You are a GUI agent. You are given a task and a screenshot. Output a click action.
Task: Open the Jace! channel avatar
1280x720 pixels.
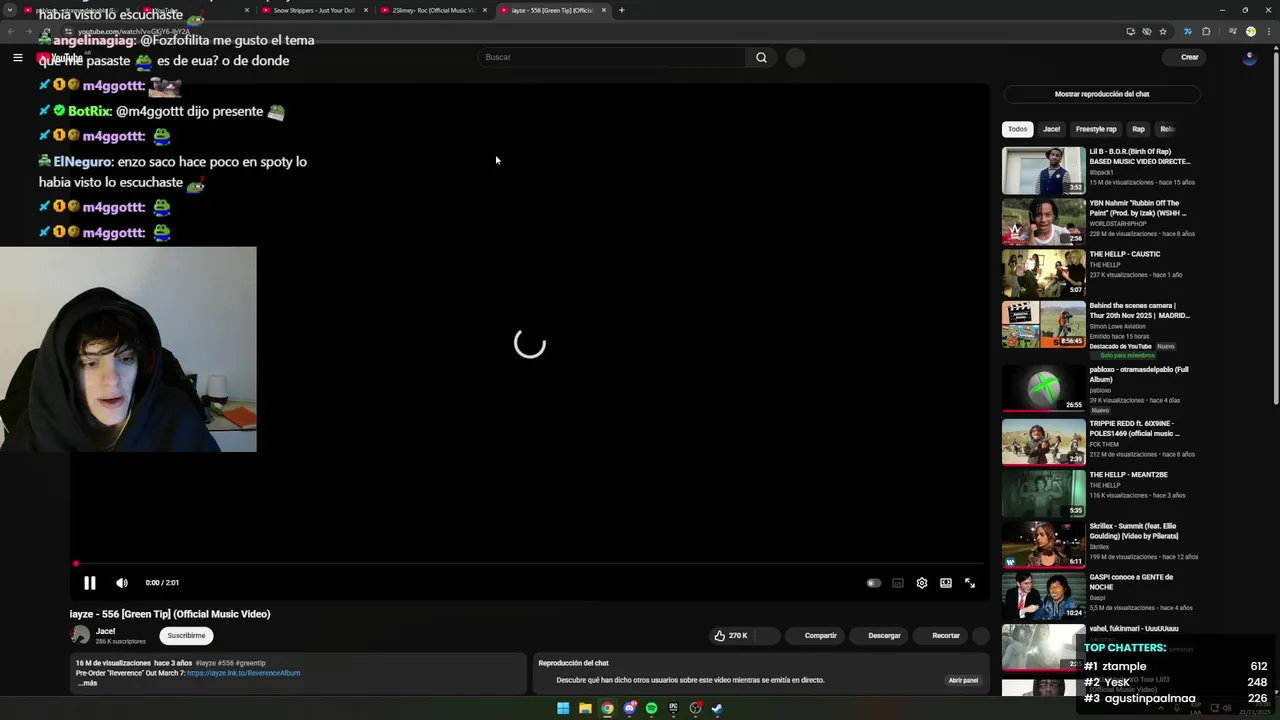click(80, 635)
